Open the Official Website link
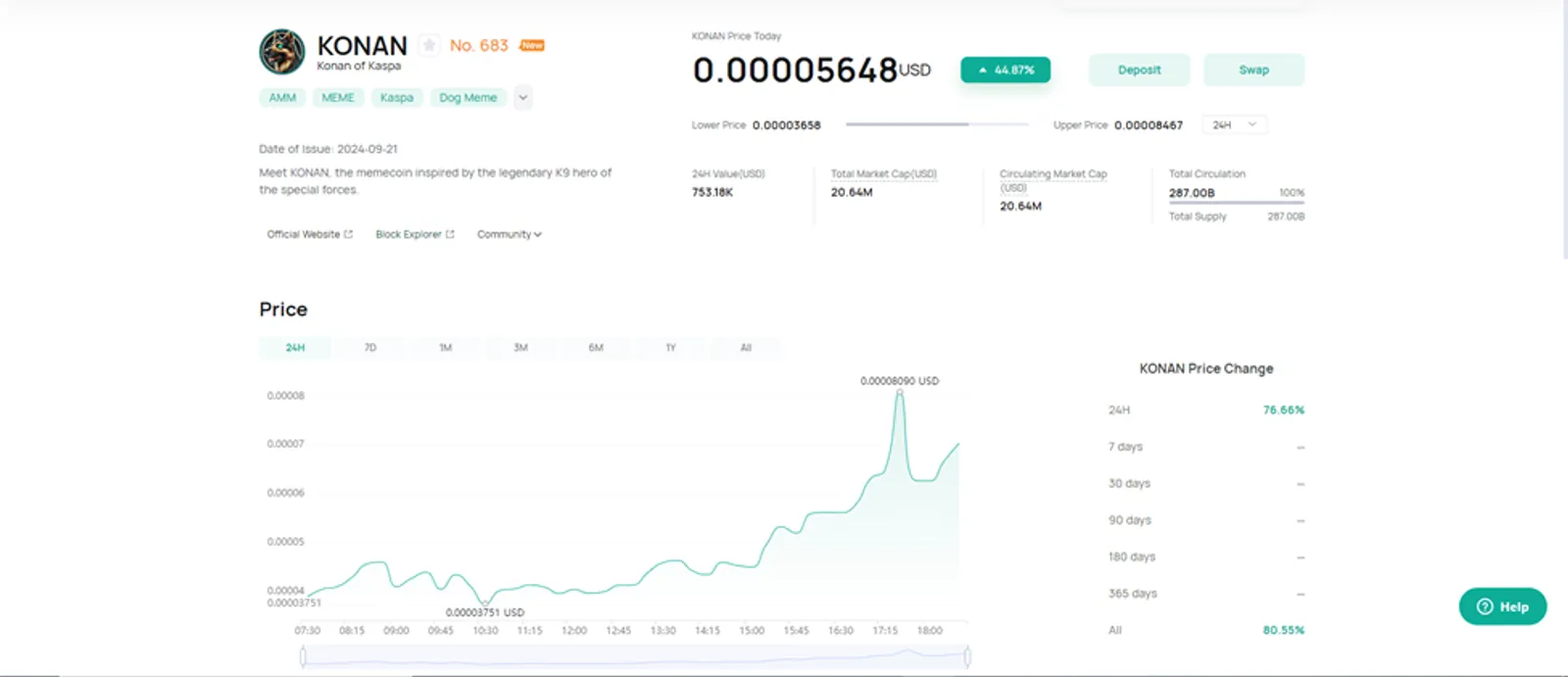 310,234
